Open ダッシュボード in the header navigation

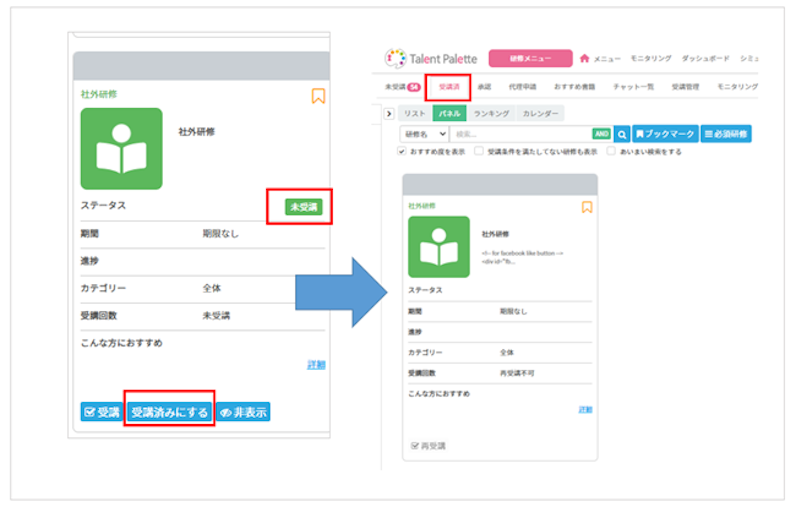705,59
